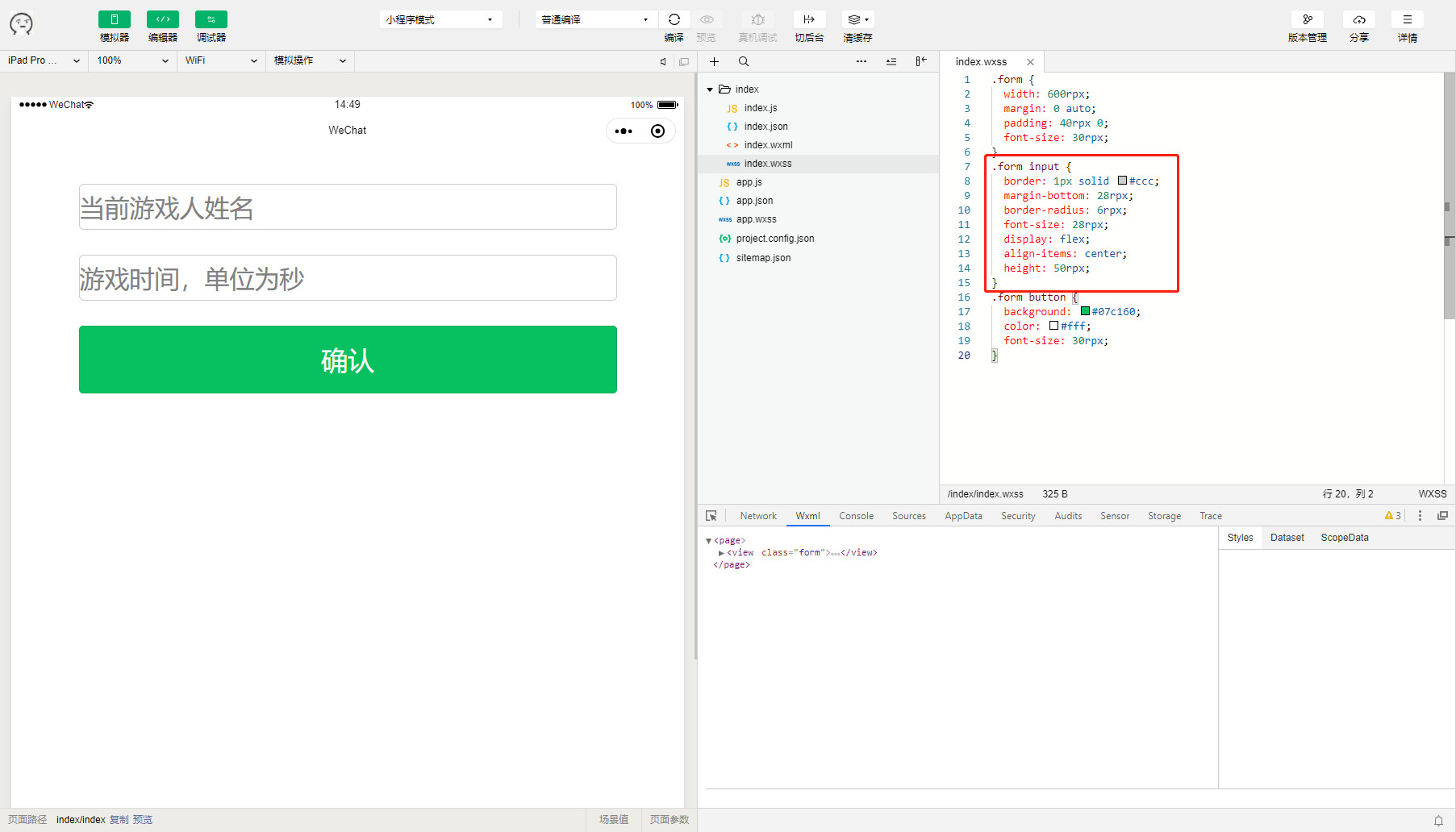Click the element inspector picker icon
Screen dimensions: 1456x832
pos(711,516)
